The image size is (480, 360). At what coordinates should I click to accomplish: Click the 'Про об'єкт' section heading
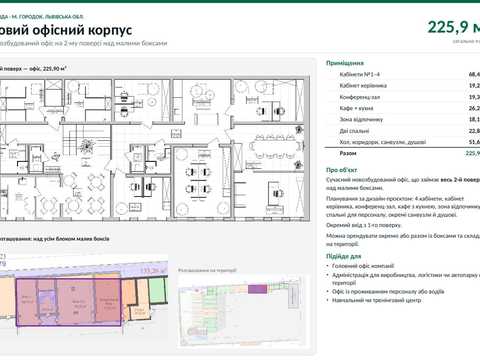point(341,170)
